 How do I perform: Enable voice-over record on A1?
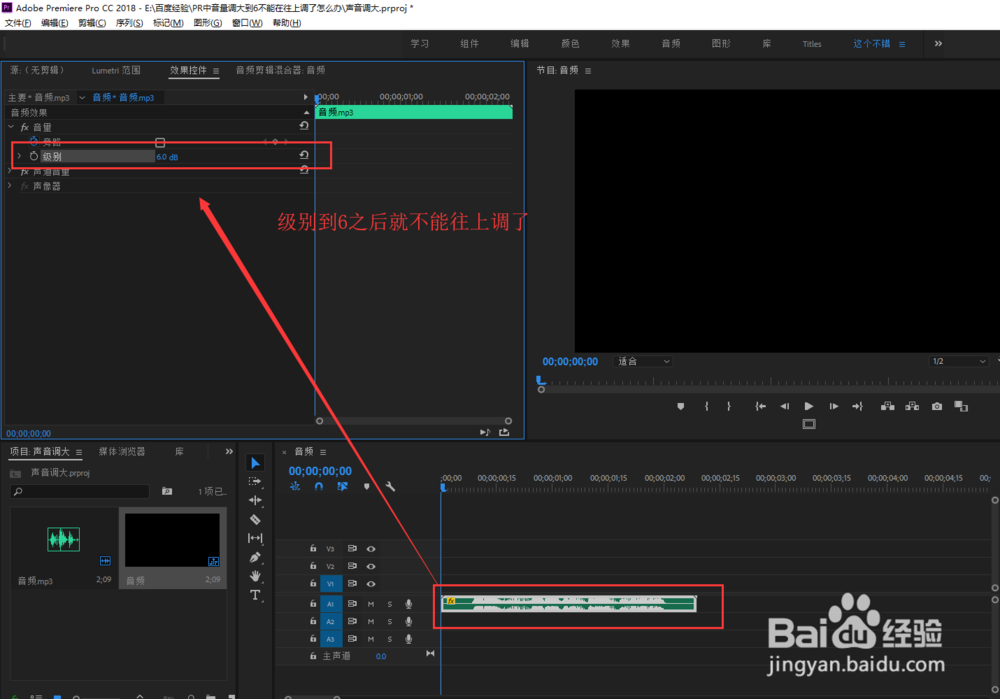[x=409, y=604]
